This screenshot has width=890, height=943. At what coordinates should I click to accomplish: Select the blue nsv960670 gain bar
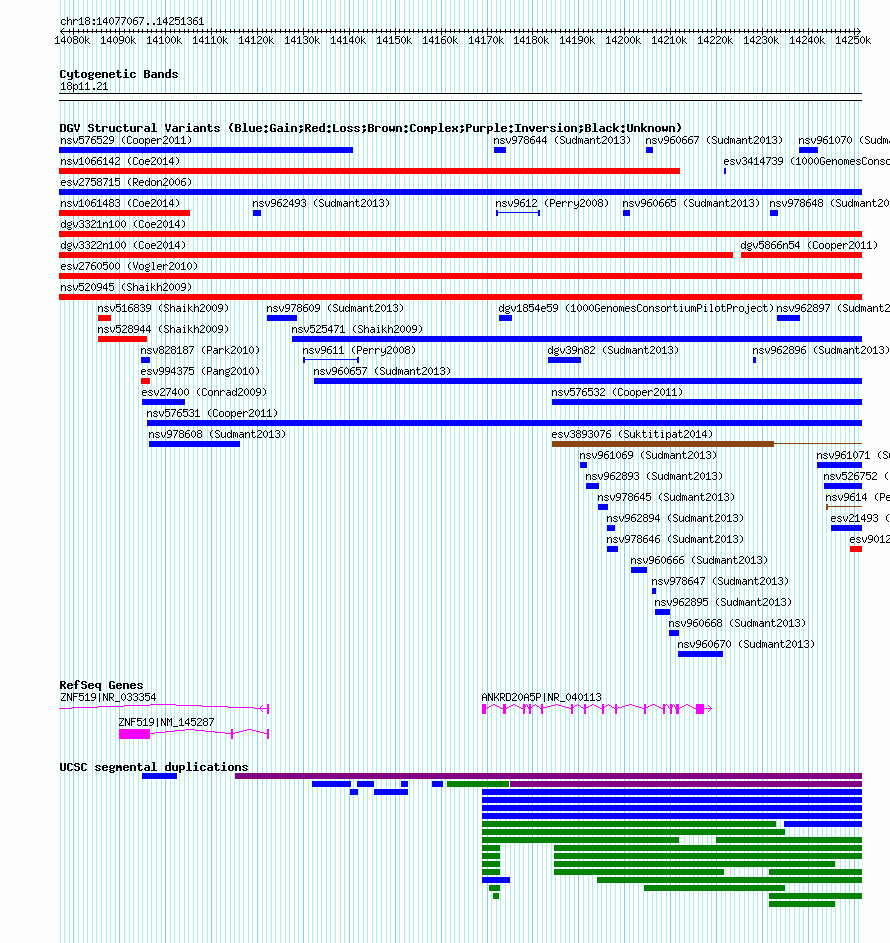pos(700,654)
